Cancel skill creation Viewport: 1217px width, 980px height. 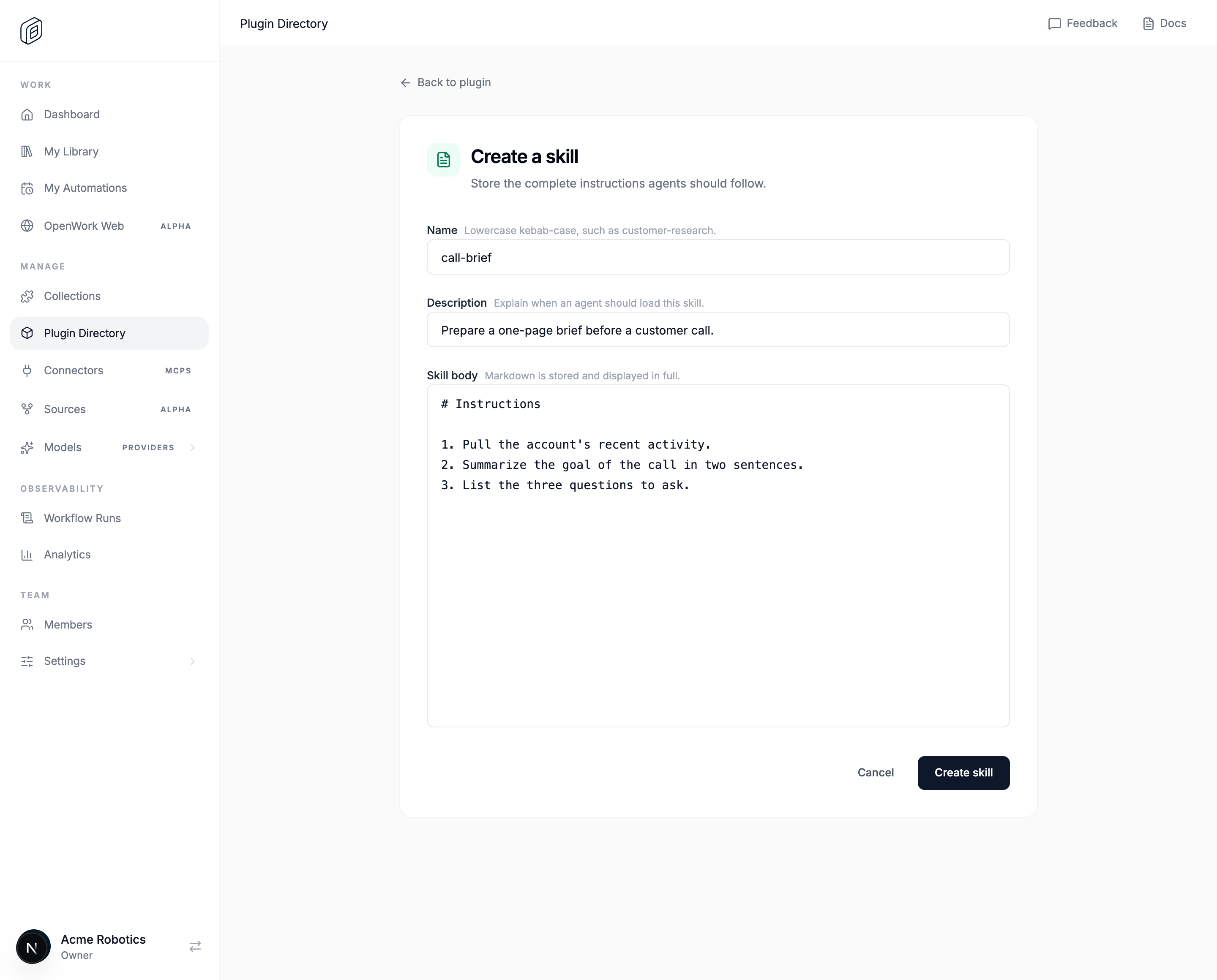(875, 773)
